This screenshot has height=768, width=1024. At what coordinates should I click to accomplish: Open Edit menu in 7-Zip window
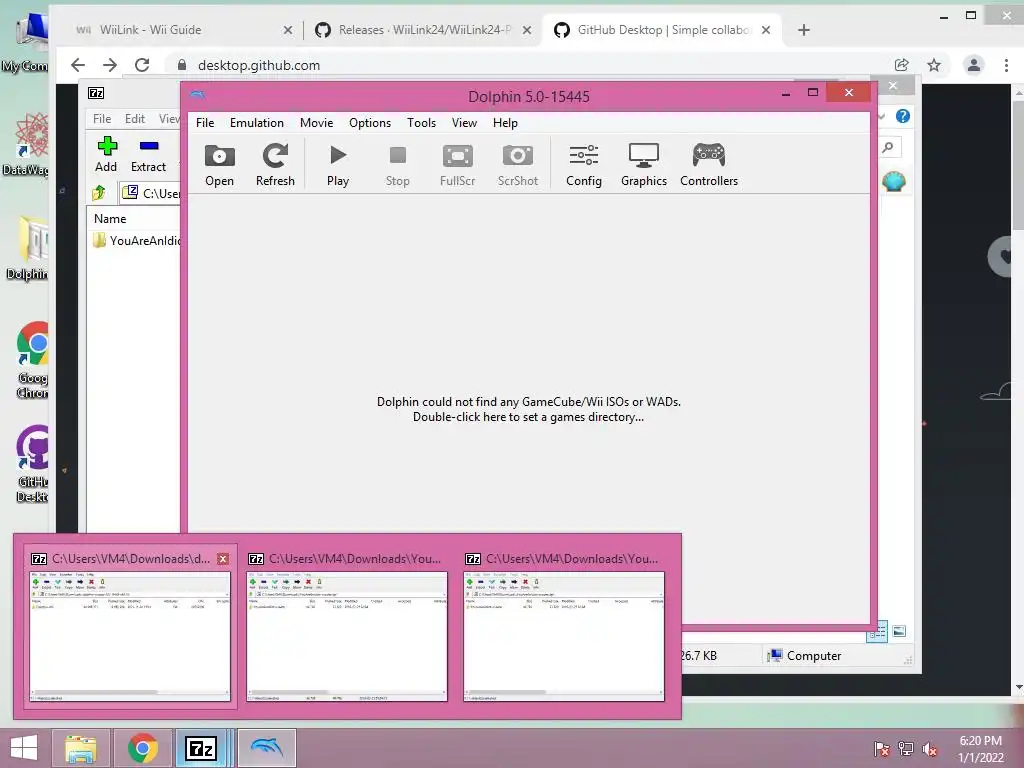[135, 119]
